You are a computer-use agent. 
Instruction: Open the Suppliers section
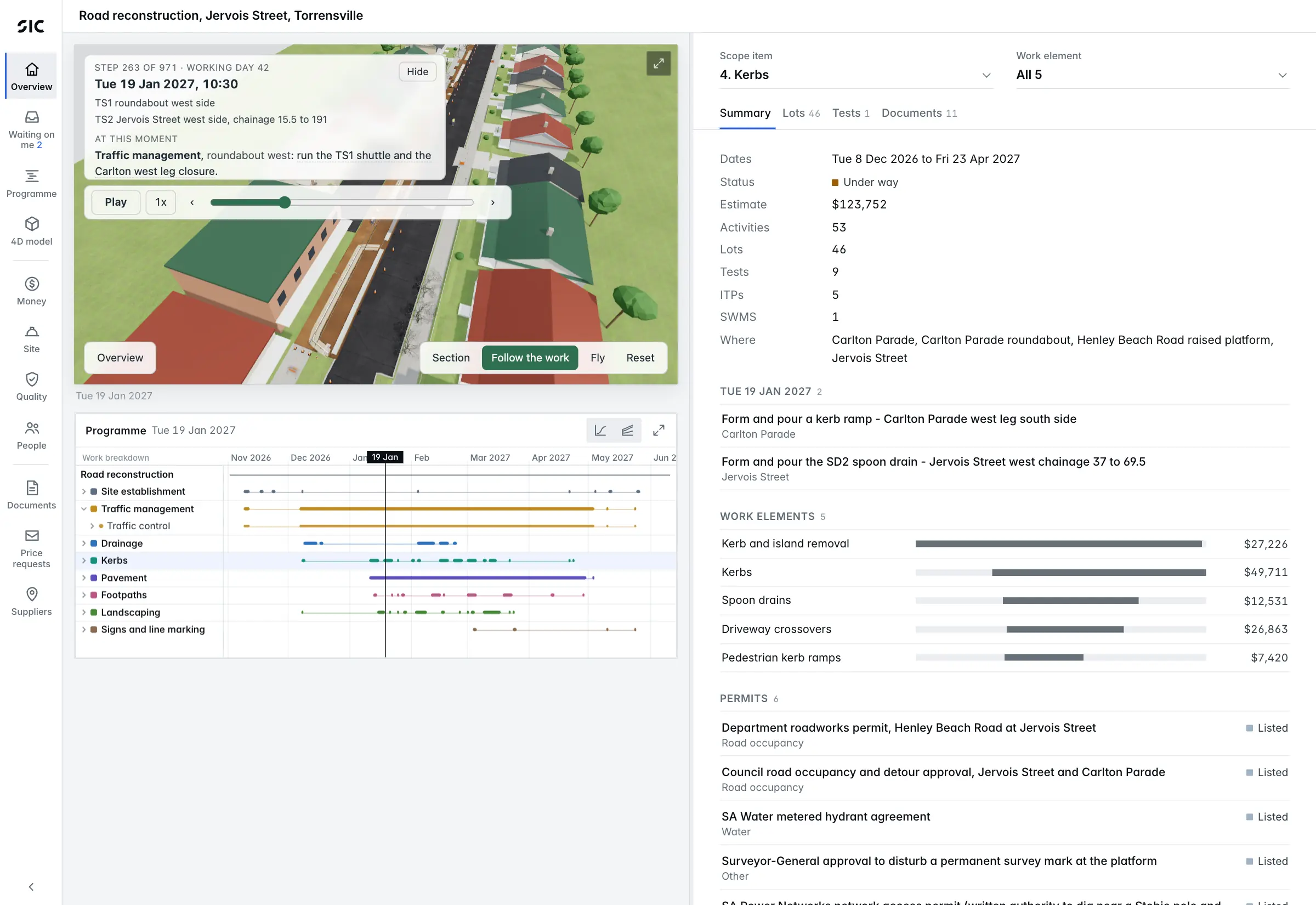pos(32,602)
